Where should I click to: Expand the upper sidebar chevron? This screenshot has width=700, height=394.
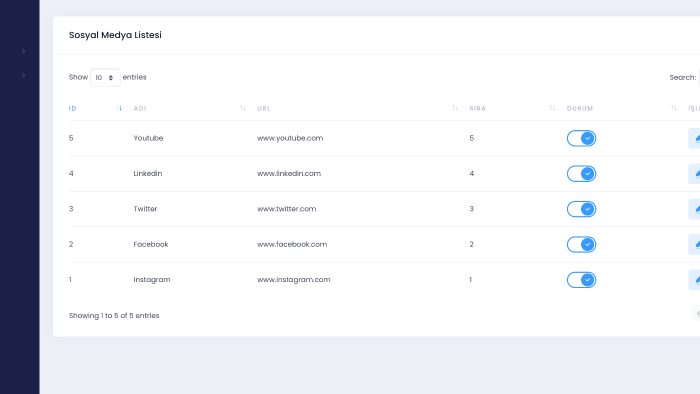coord(24,51)
